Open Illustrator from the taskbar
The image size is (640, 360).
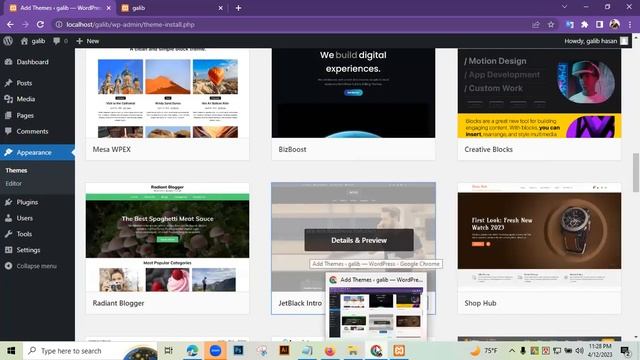pos(284,351)
